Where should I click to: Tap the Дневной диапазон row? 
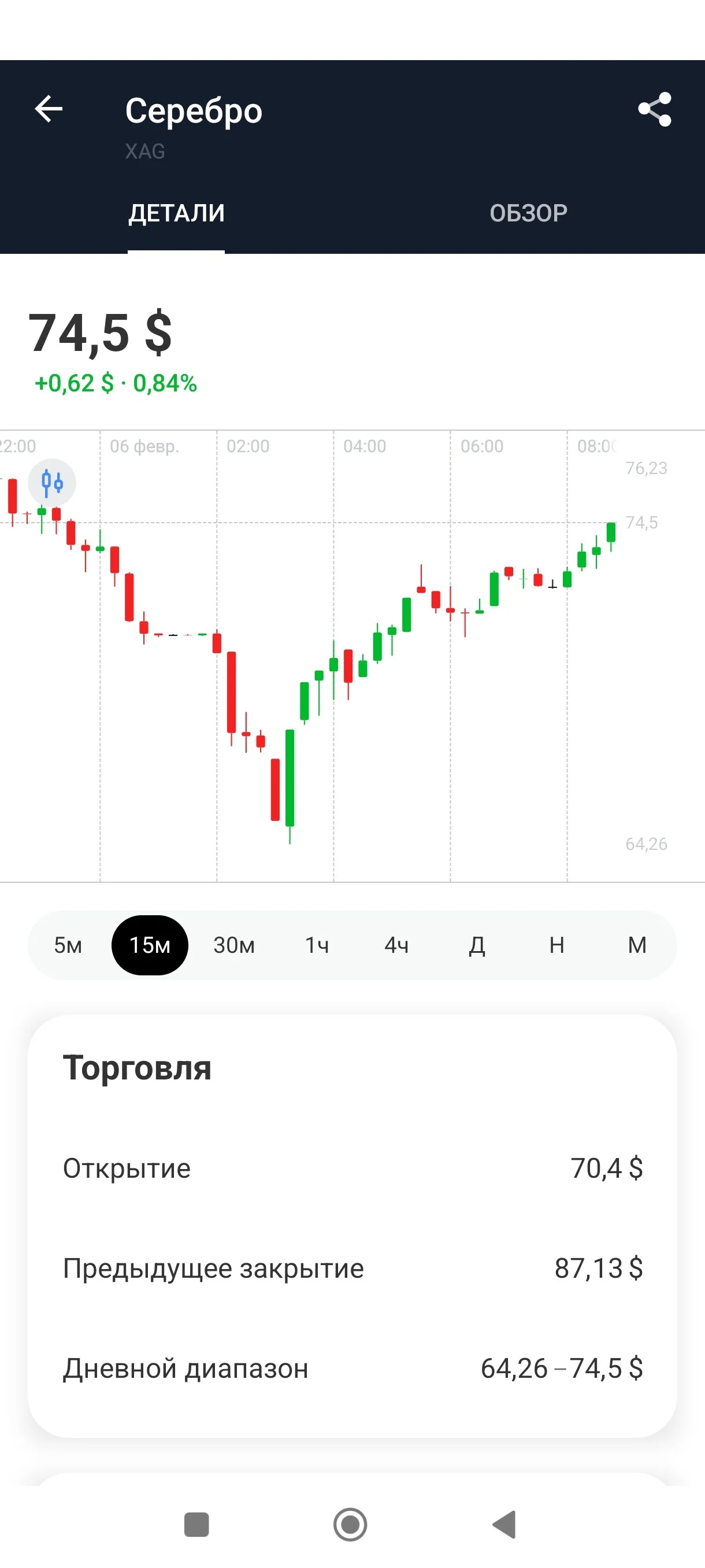coord(352,1369)
